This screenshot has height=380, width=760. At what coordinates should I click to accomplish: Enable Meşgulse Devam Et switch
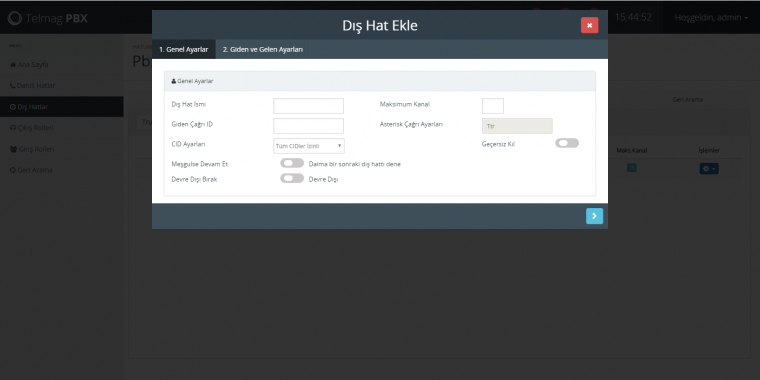(292, 163)
